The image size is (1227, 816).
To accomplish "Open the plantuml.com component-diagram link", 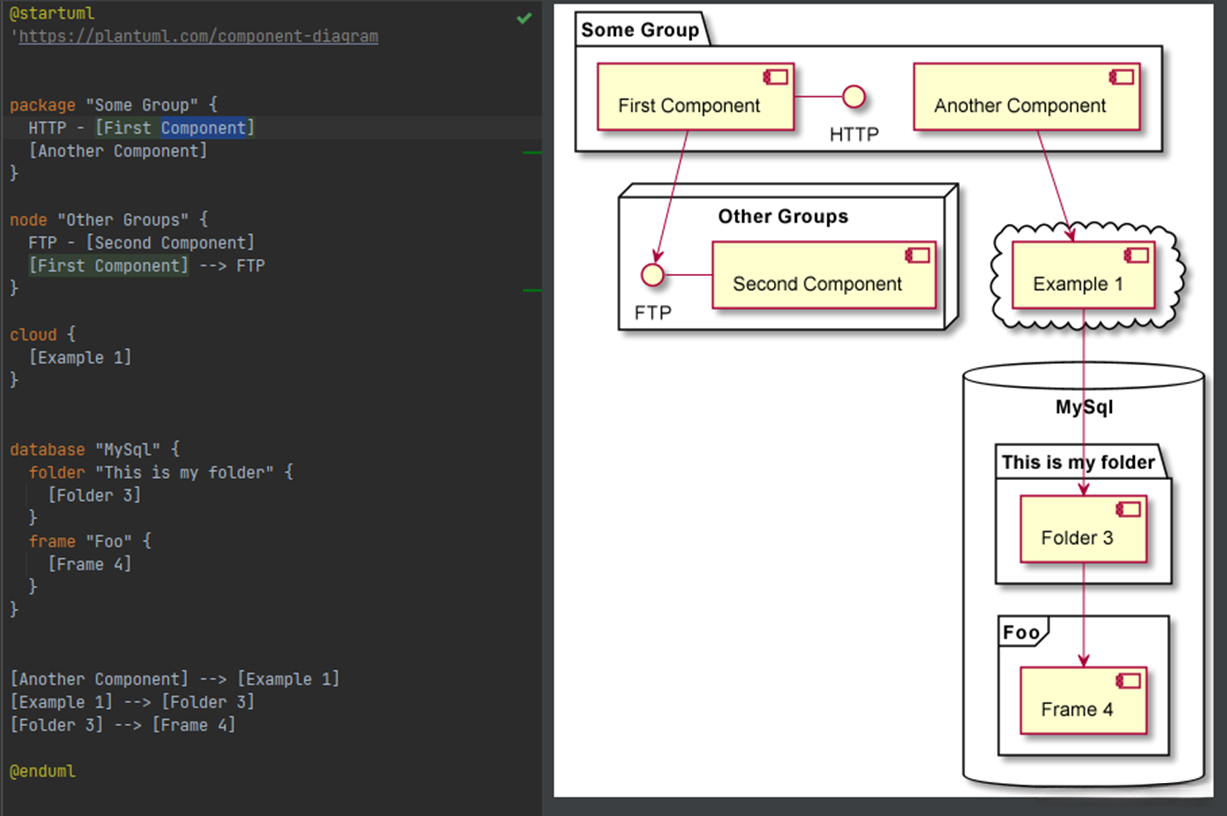I will [198, 36].
